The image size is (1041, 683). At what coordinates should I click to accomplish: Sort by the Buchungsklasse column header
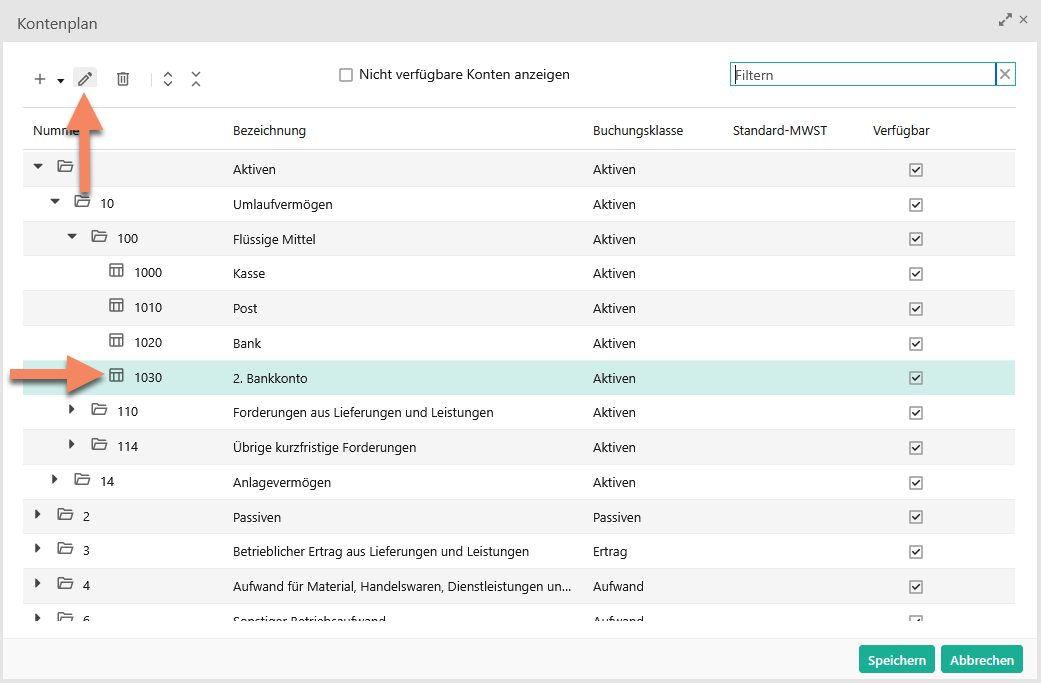(637, 131)
